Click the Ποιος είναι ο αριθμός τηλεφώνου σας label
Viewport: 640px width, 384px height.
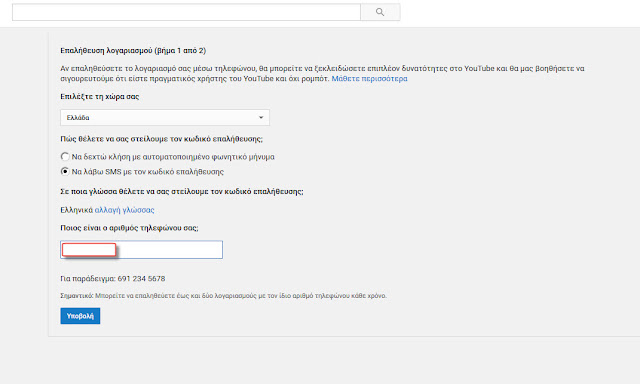[129, 228]
